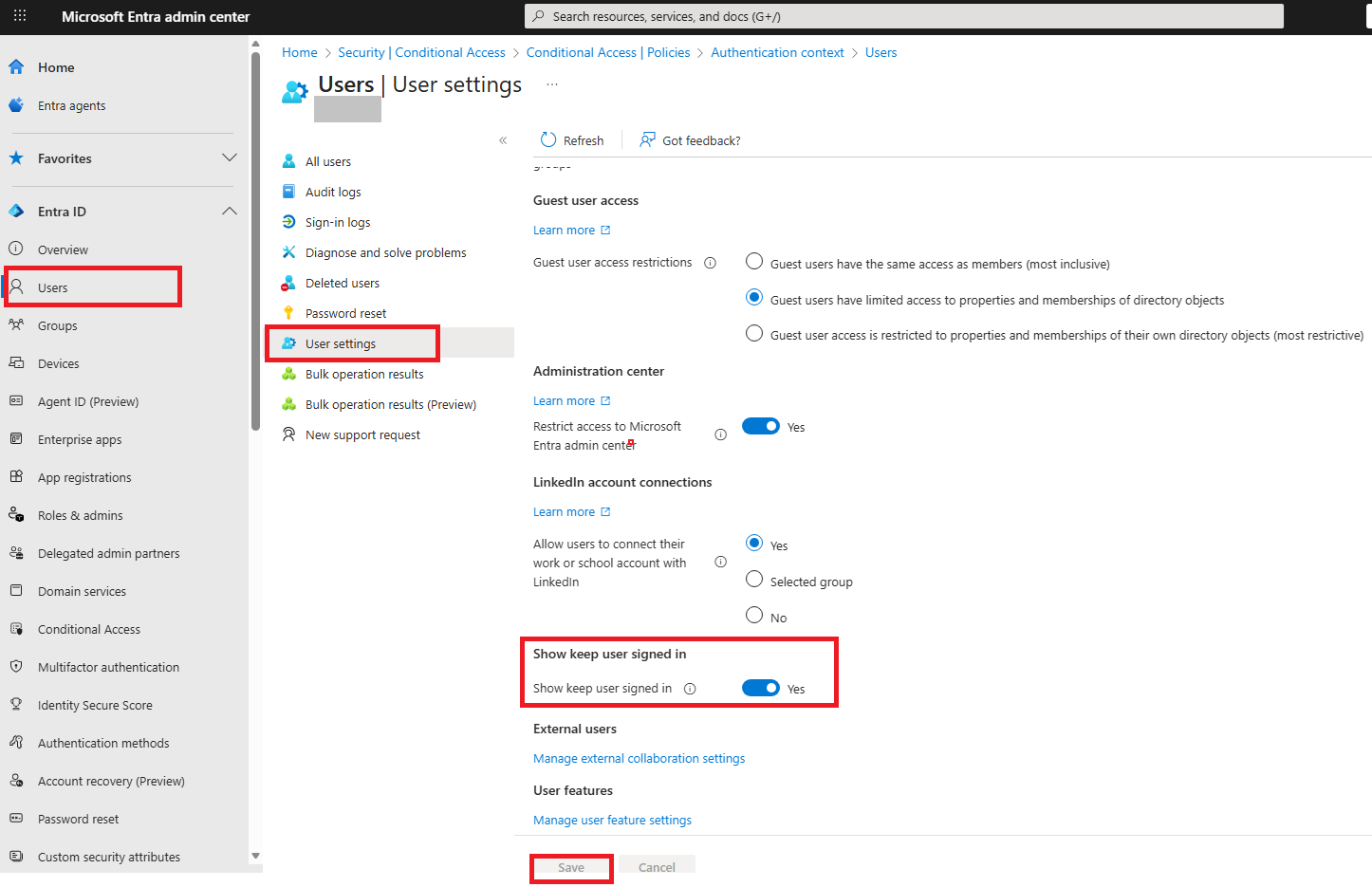Toggle Restrict access to Entra admin center
1372x887 pixels.
761,426
